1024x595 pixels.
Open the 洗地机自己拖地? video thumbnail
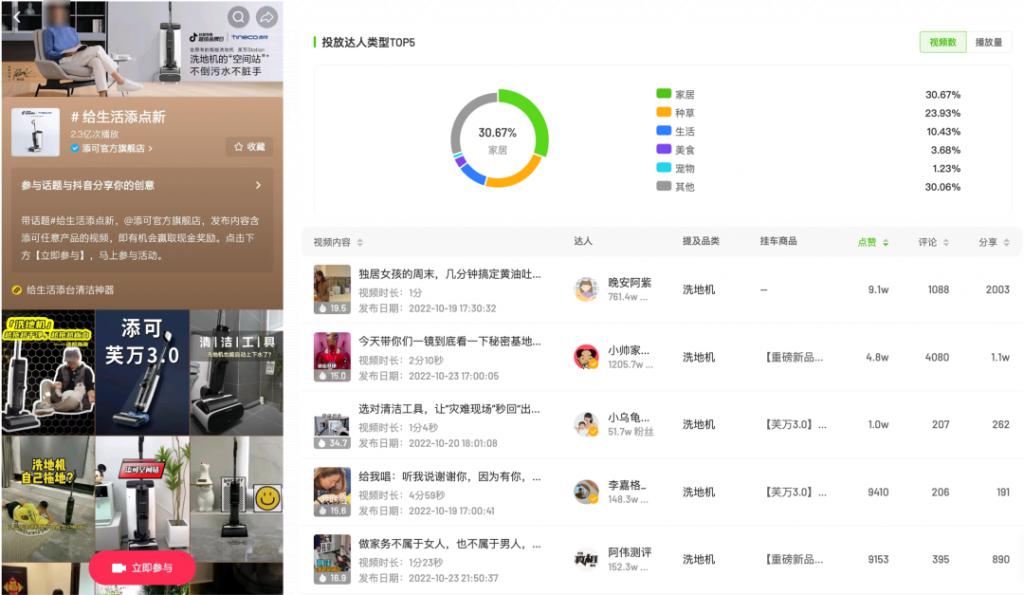[x=48, y=499]
